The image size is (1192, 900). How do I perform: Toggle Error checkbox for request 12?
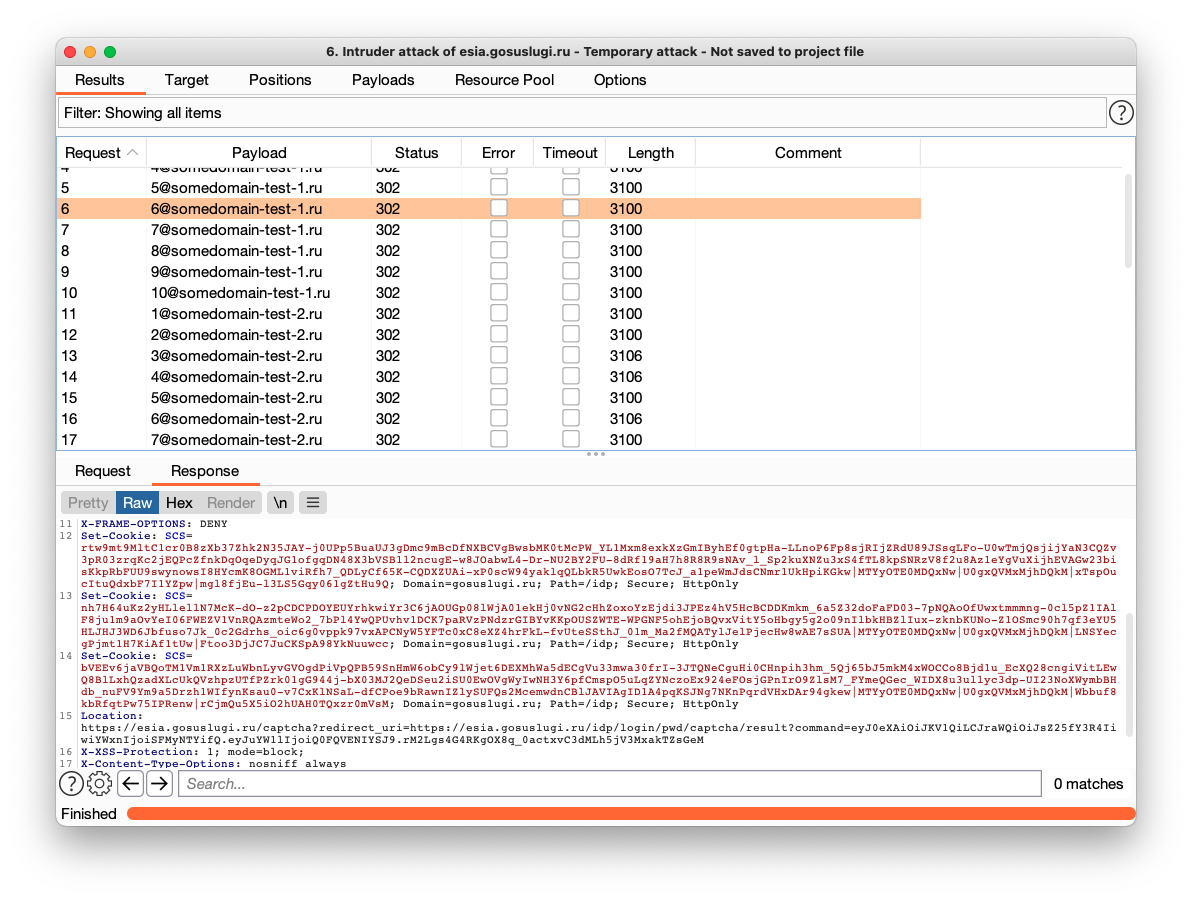point(499,334)
